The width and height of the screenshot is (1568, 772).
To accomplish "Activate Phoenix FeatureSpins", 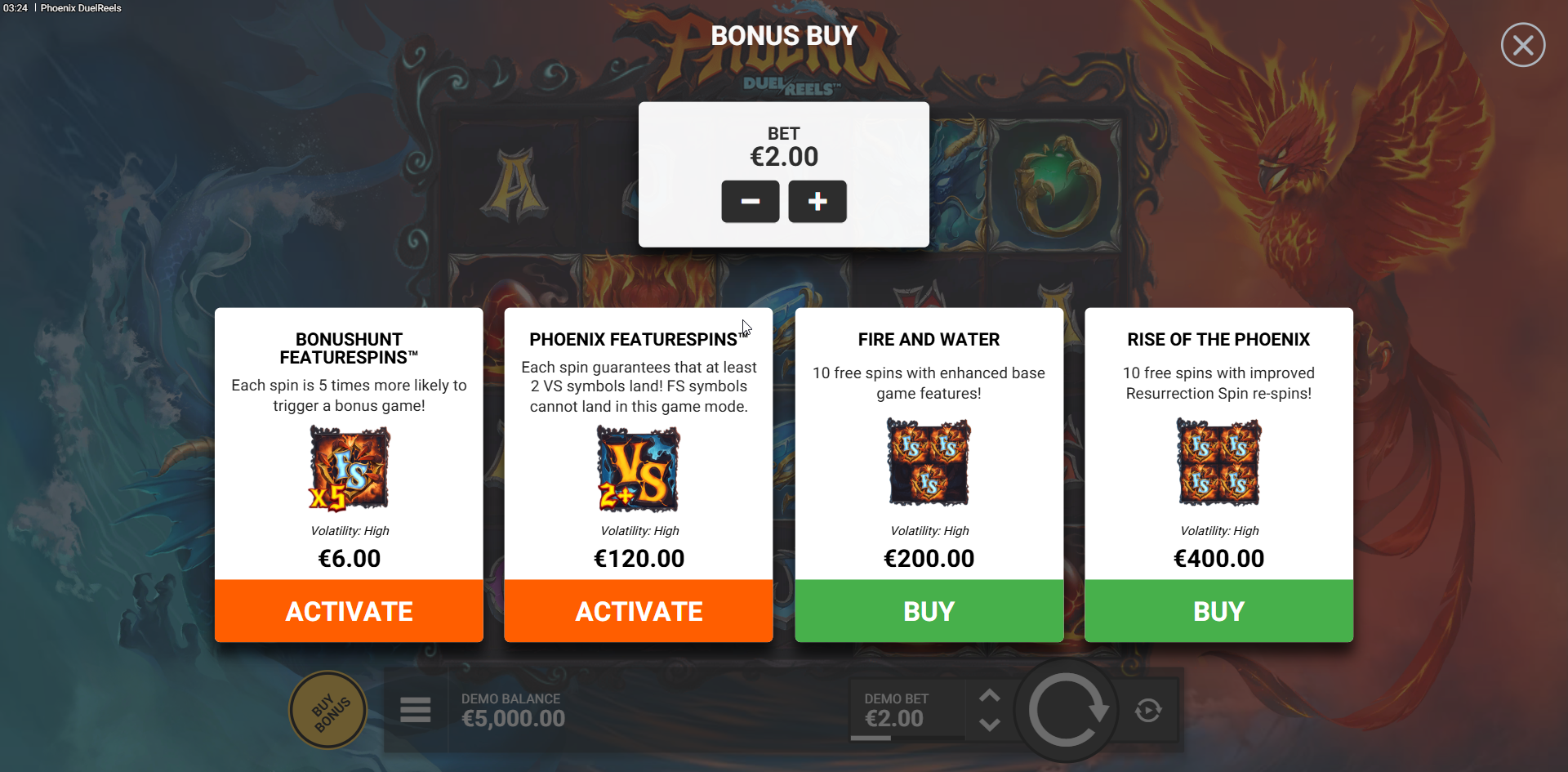I will coord(639,611).
